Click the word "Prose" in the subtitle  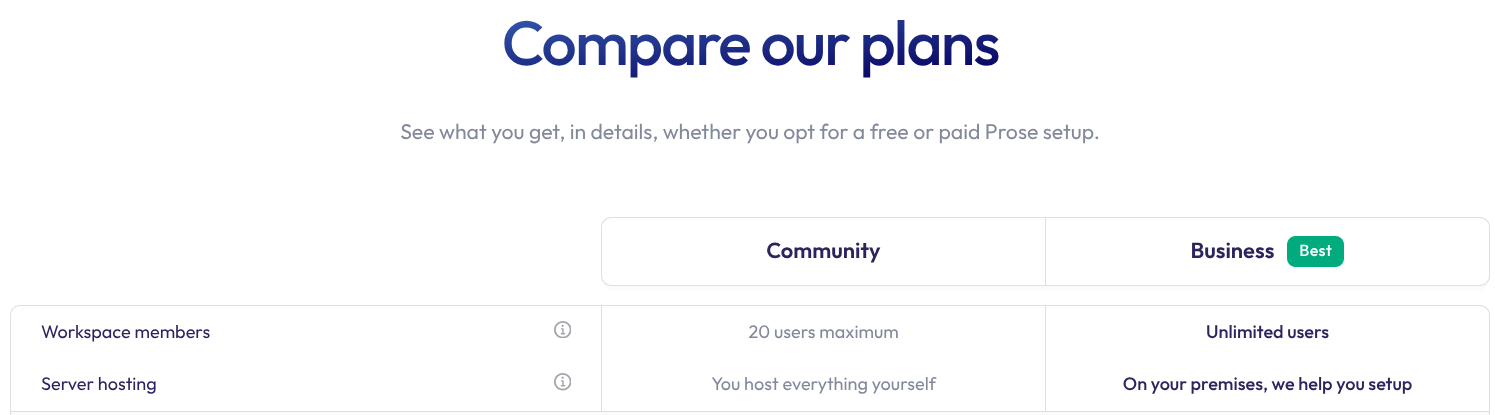tap(1011, 133)
